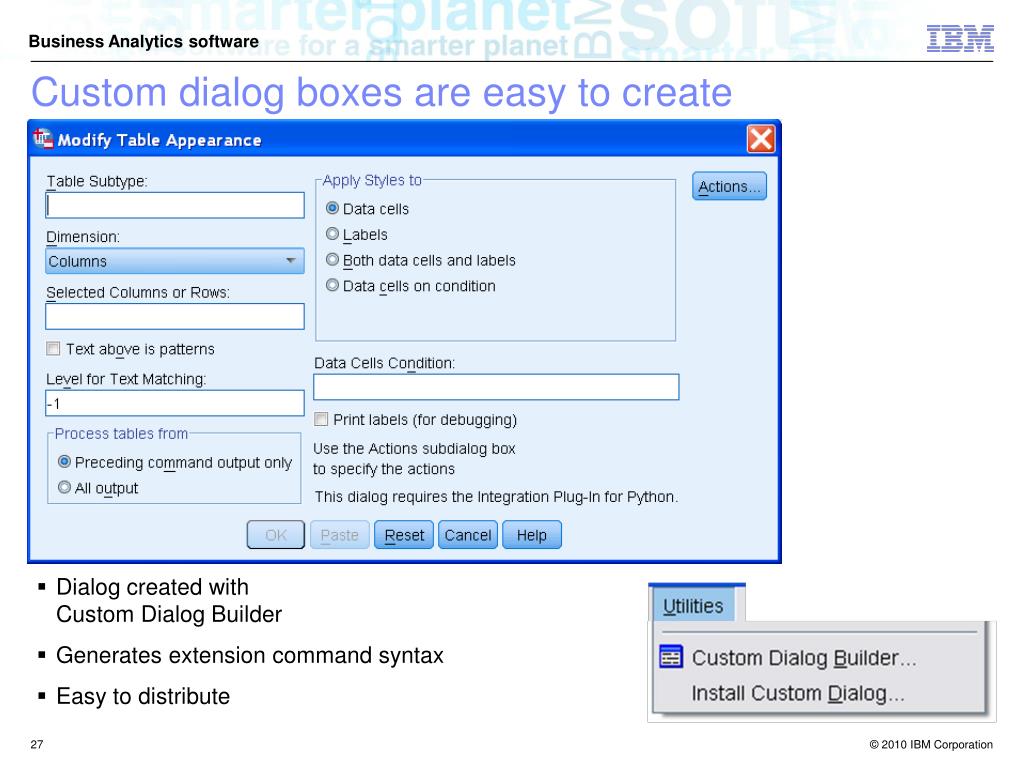
Task: Click the OK button
Action: pos(276,535)
